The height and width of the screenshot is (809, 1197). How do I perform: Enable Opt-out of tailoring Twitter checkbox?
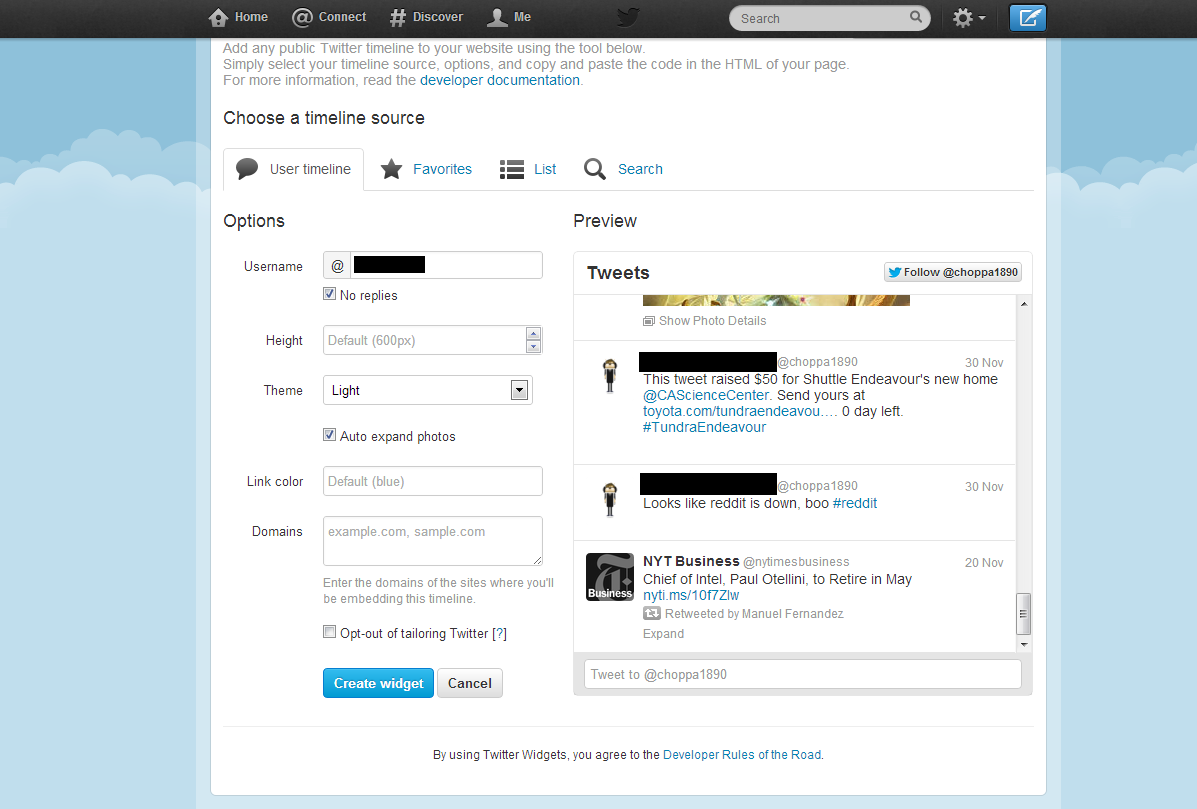click(x=330, y=632)
